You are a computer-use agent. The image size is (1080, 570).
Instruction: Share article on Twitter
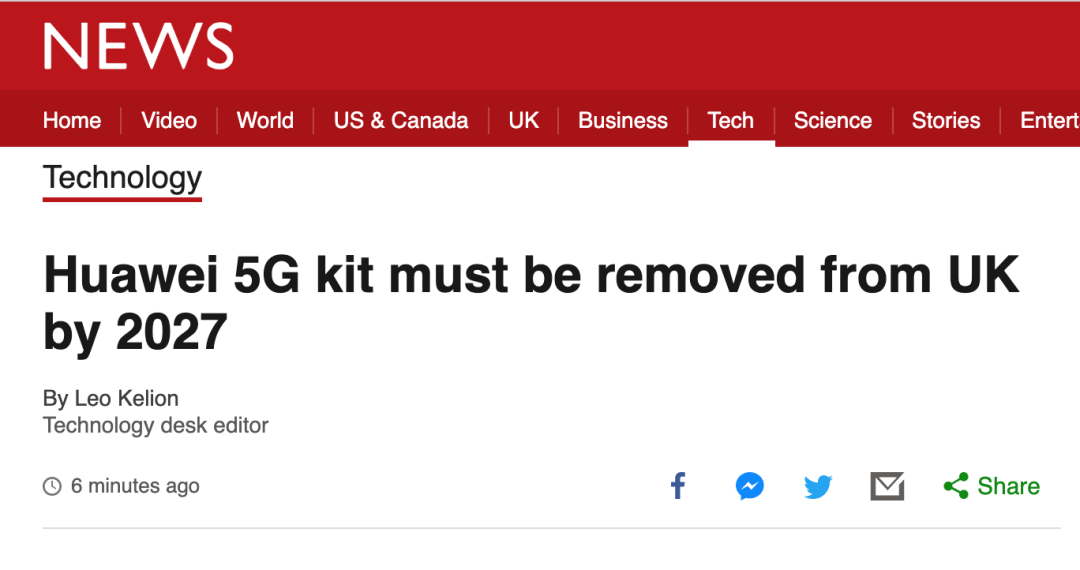coord(818,487)
